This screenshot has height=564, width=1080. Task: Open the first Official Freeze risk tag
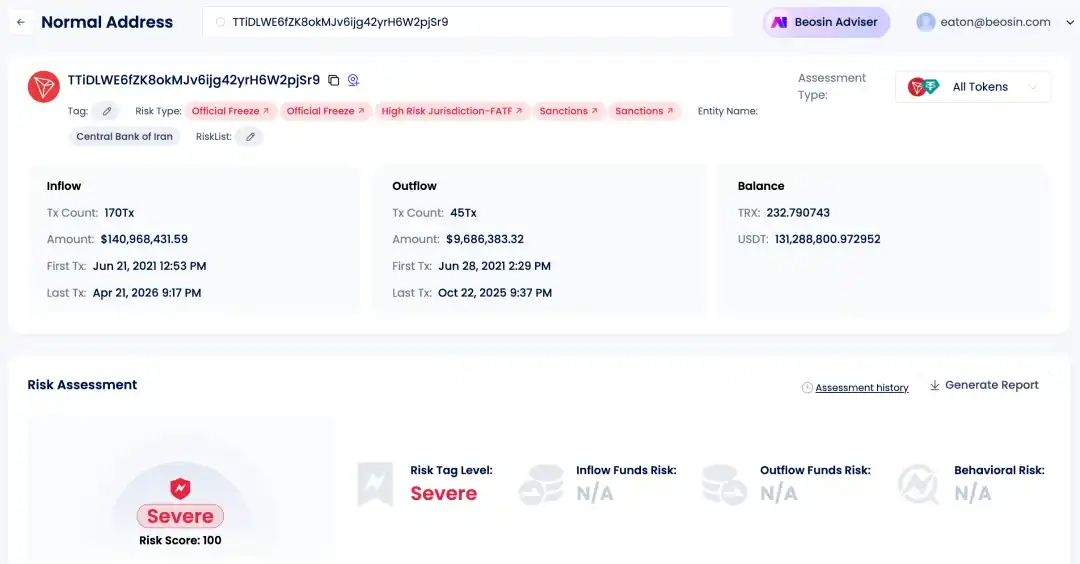tap(230, 111)
